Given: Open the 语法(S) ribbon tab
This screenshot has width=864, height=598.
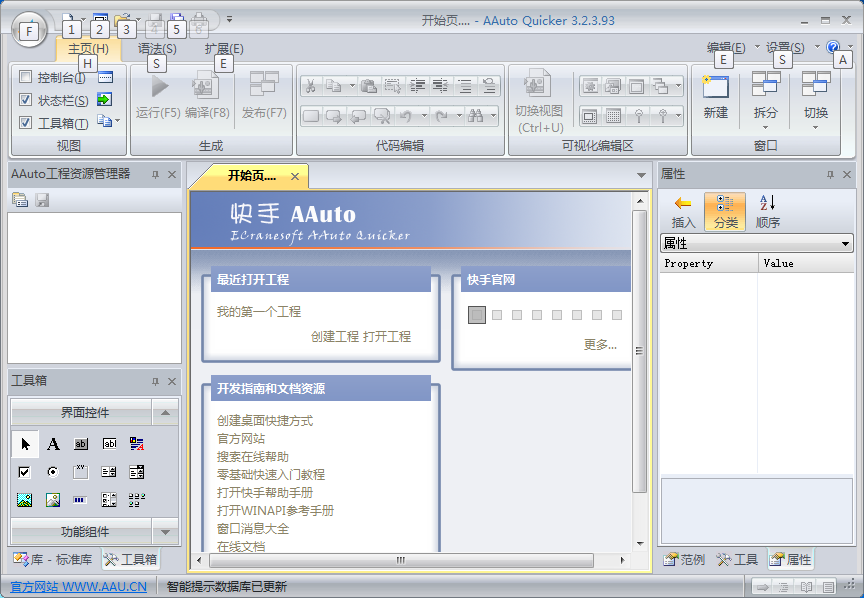Looking at the screenshot, I should coord(157,48).
